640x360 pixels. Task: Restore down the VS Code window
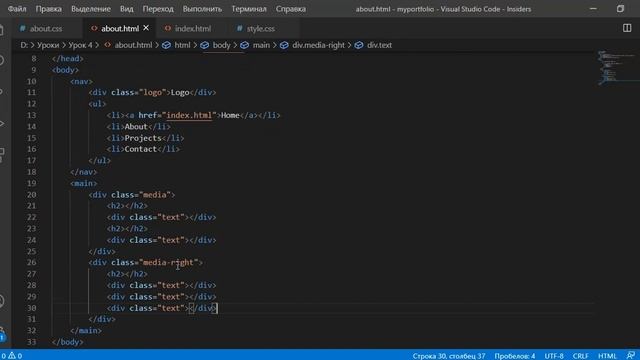pyautogui.click(x=620, y=9)
